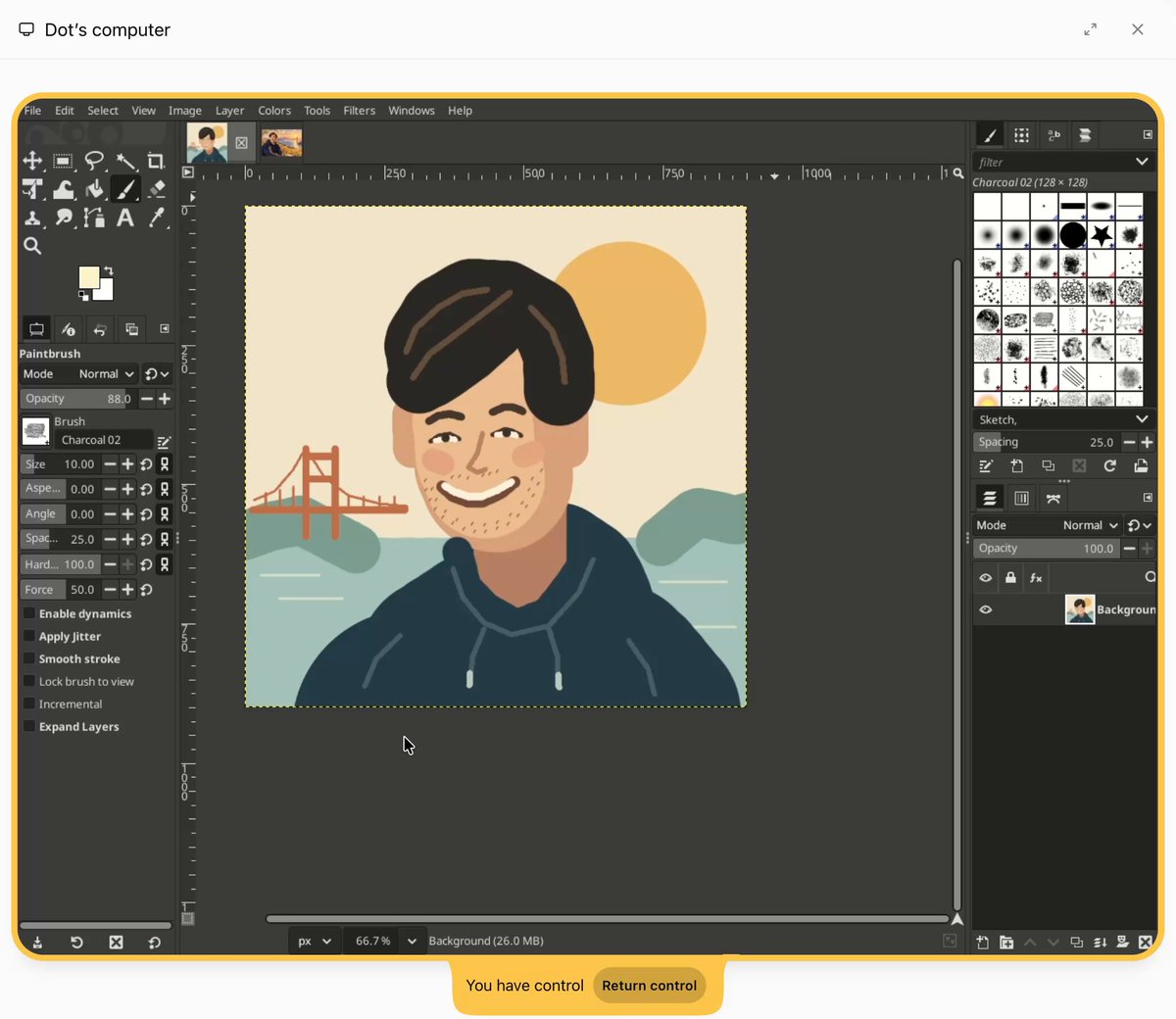This screenshot has height=1019, width=1176.
Task: Select the Move tool in toolbox
Action: pos(32,161)
